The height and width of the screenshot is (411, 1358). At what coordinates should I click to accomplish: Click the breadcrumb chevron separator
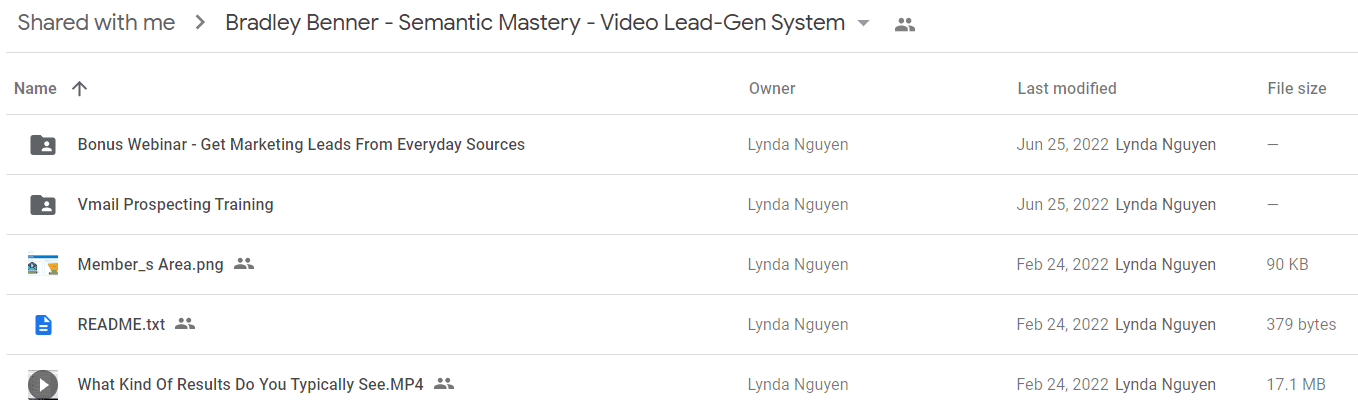[x=201, y=23]
